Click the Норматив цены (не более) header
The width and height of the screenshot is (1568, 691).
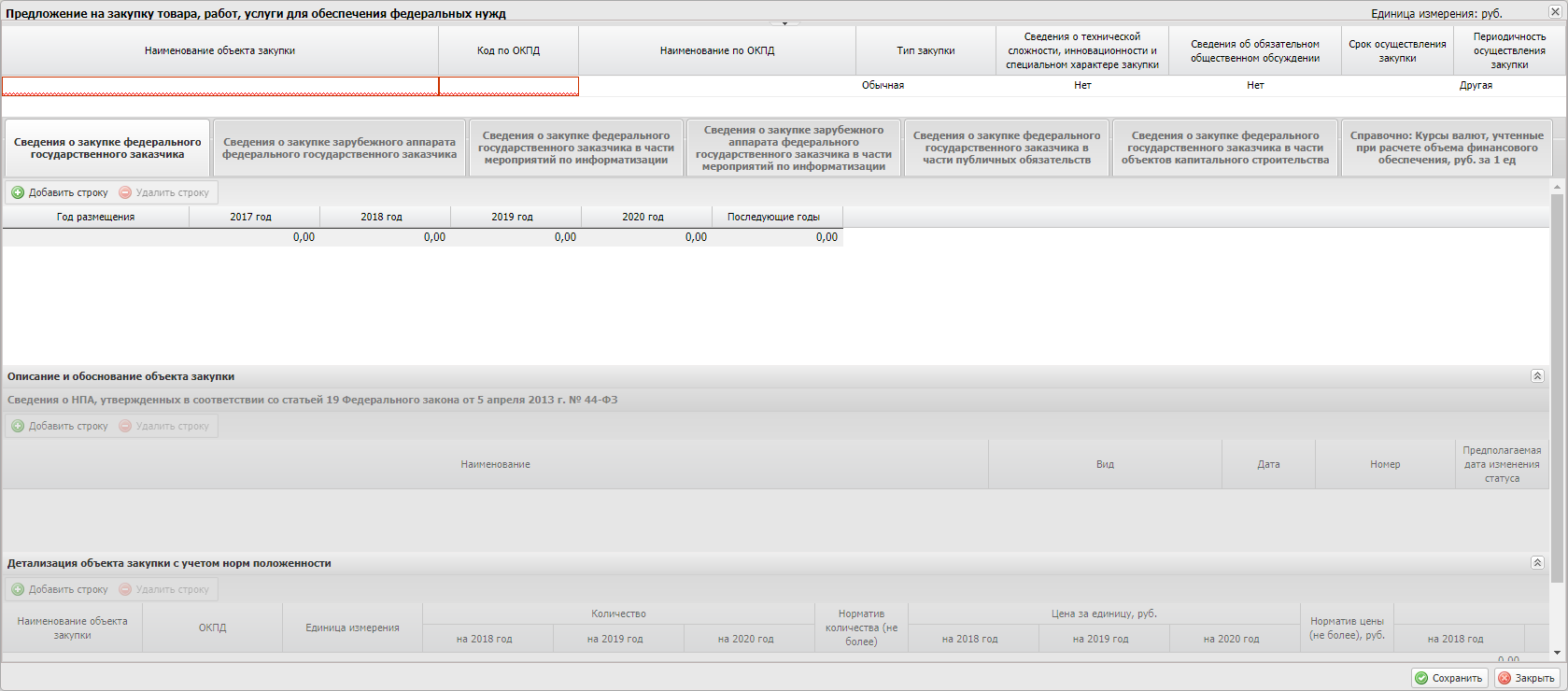coord(1347,628)
